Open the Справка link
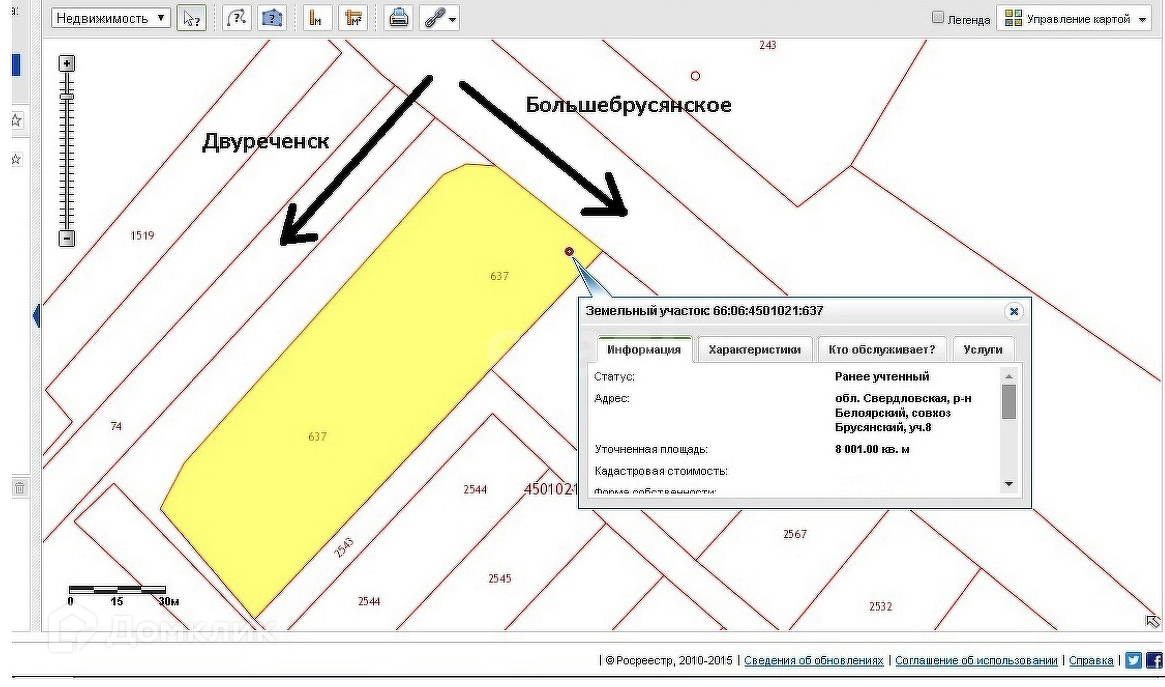1165x687 pixels. tap(1091, 660)
